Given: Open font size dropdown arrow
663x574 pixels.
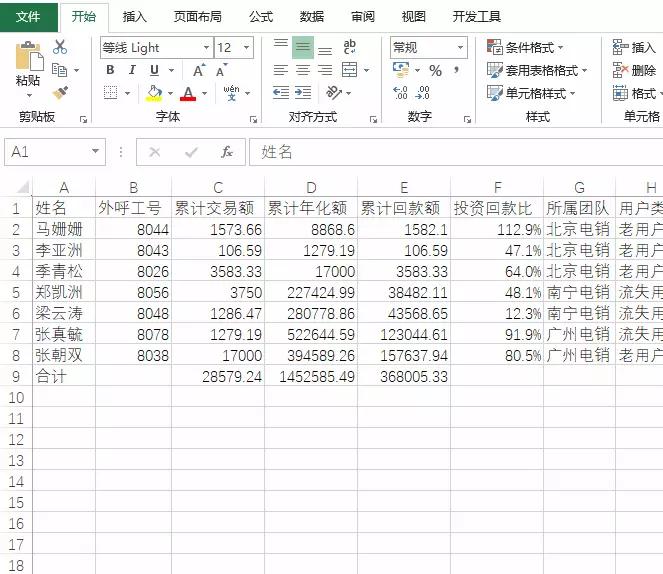Looking at the screenshot, I should 246,47.
